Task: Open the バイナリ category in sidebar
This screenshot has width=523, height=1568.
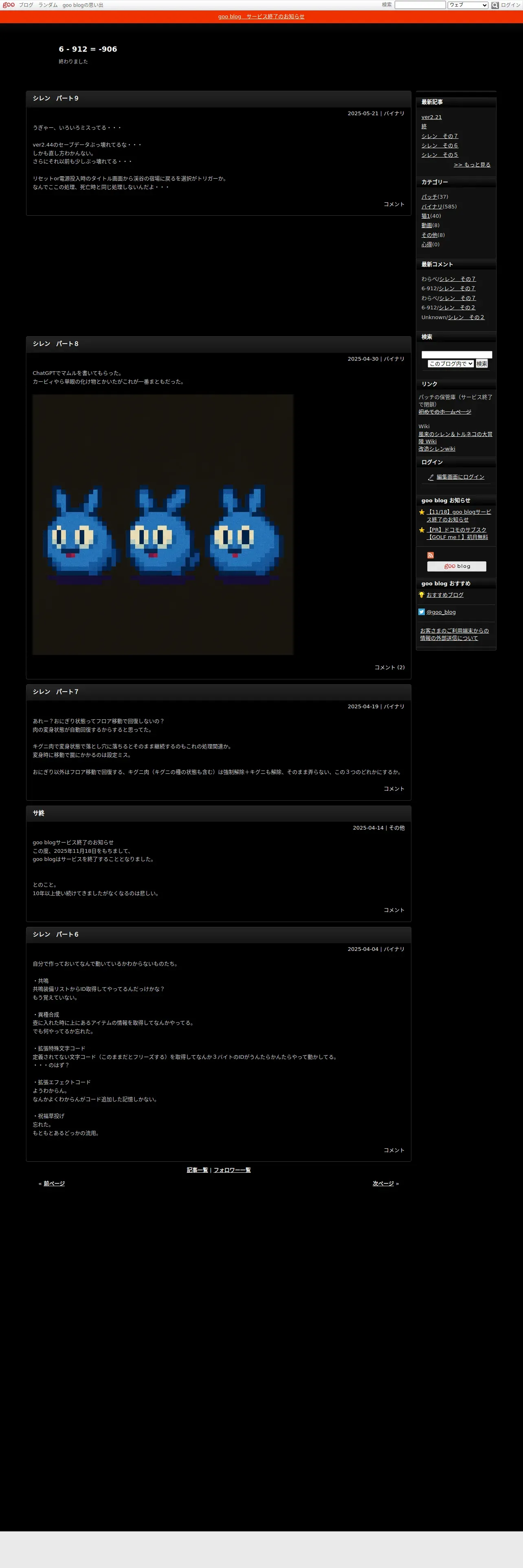Action: 432,206
